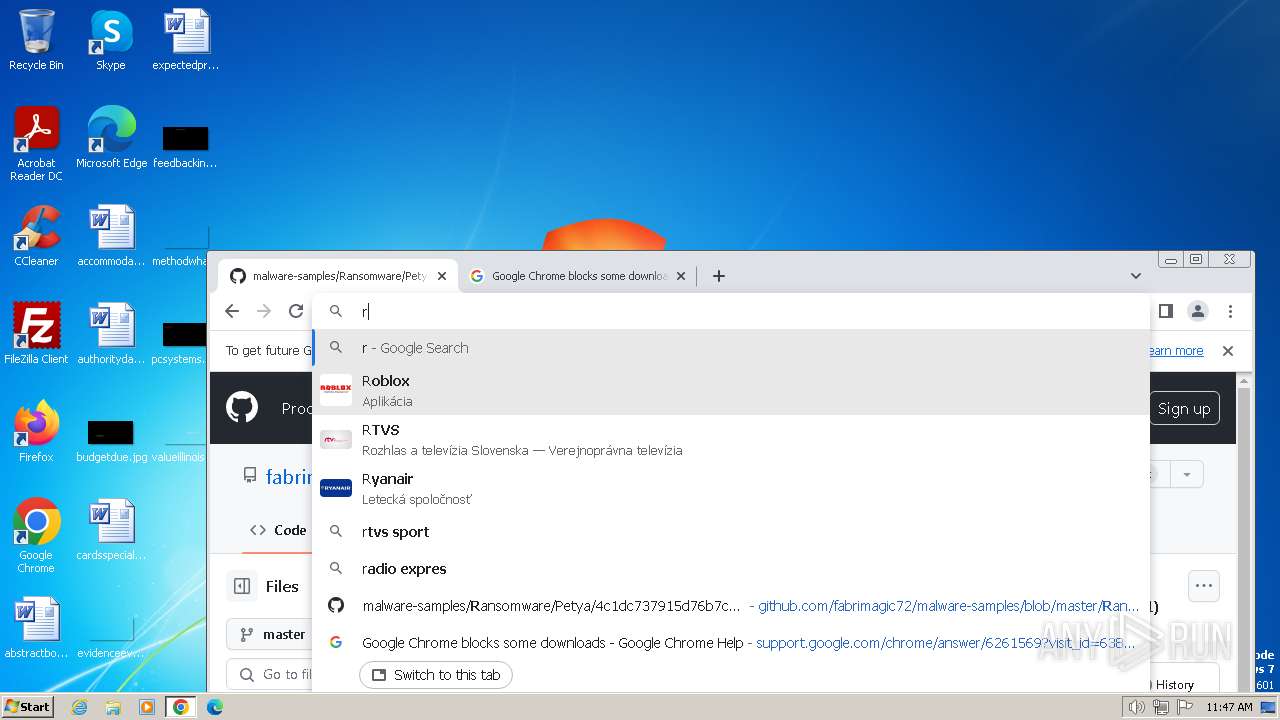Open Chrome profile avatar menu
The height and width of the screenshot is (720, 1280).
(1198, 311)
